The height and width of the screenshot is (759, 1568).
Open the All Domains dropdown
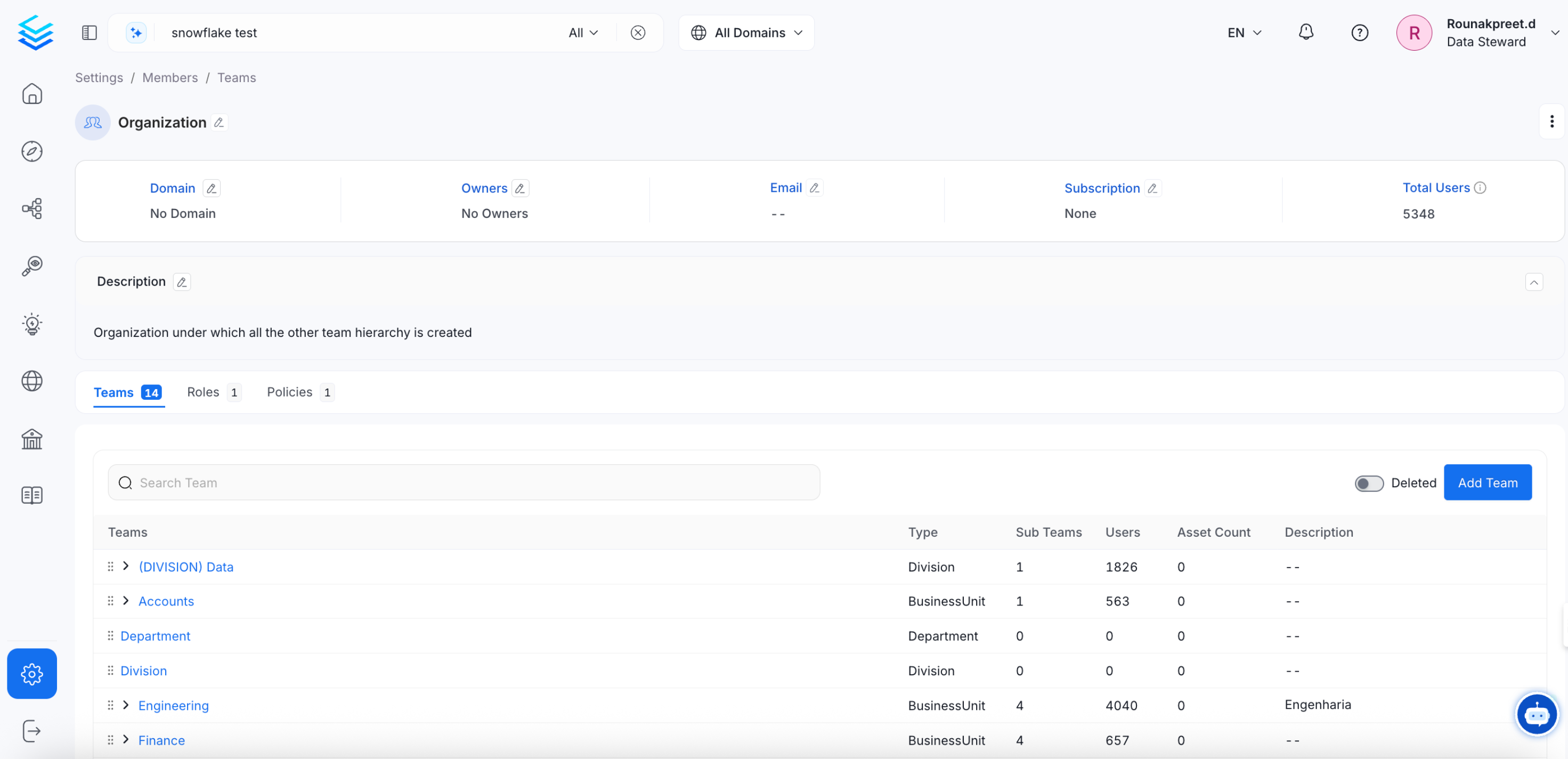click(x=746, y=33)
